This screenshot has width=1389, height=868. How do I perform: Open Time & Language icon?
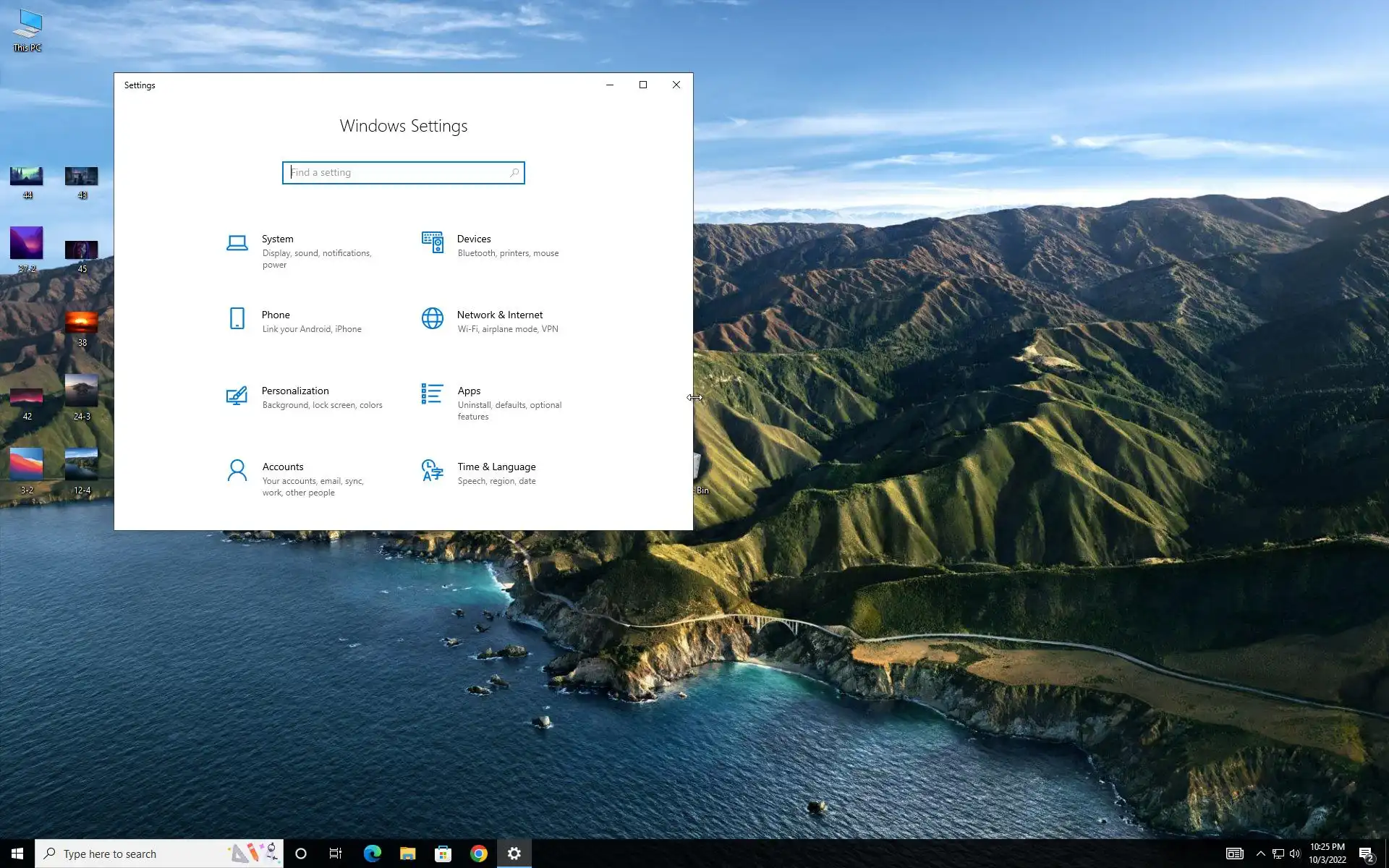[432, 470]
